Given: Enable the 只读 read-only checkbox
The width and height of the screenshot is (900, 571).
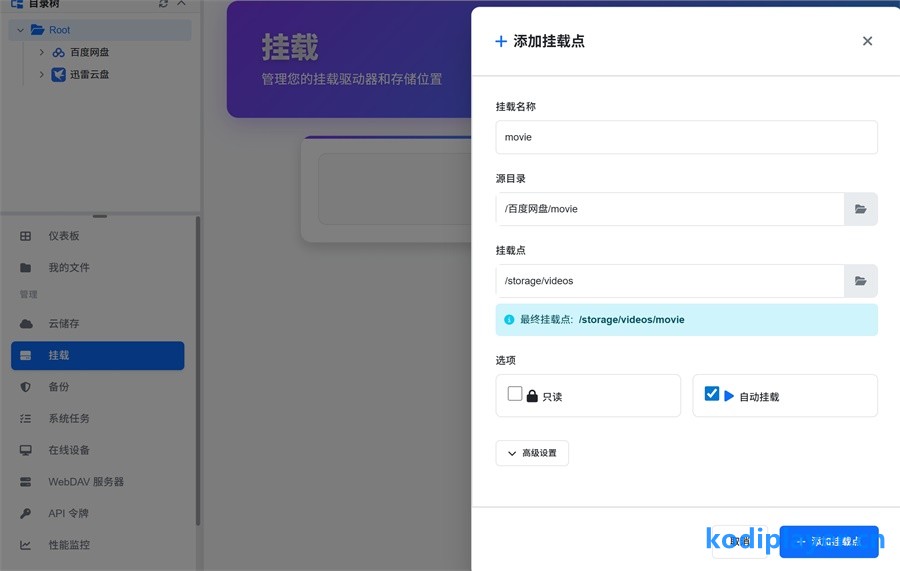Looking at the screenshot, I should (x=515, y=394).
